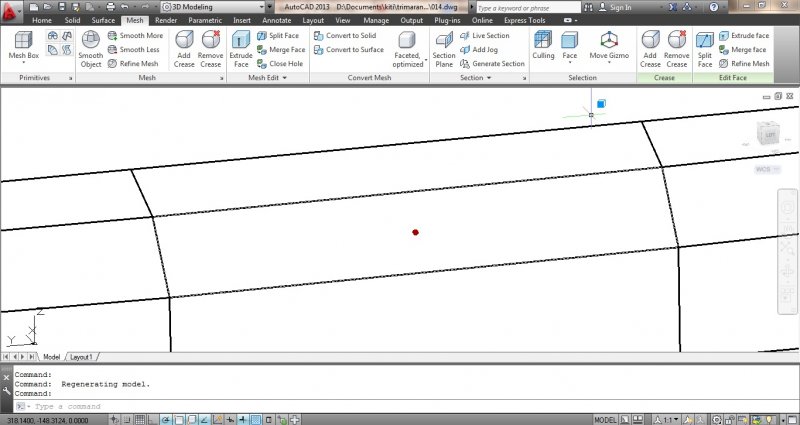
Task: Click the Live Section tool
Action: pyautogui.click(x=485, y=36)
